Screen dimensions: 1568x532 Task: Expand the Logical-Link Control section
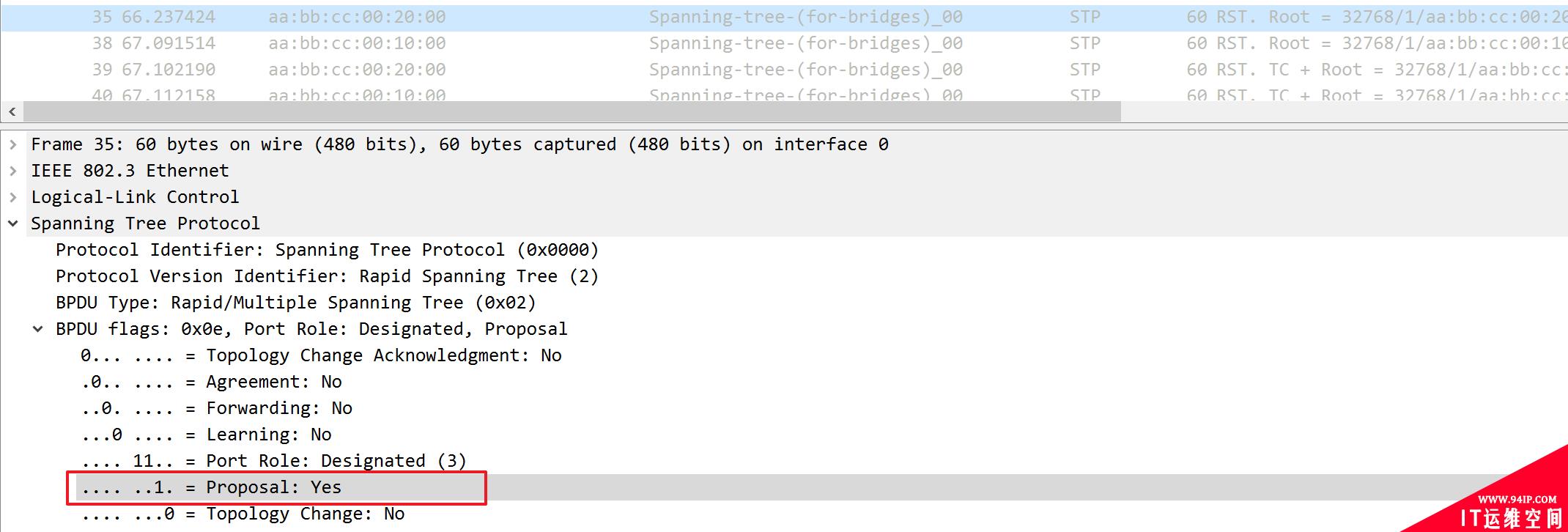pos(12,197)
